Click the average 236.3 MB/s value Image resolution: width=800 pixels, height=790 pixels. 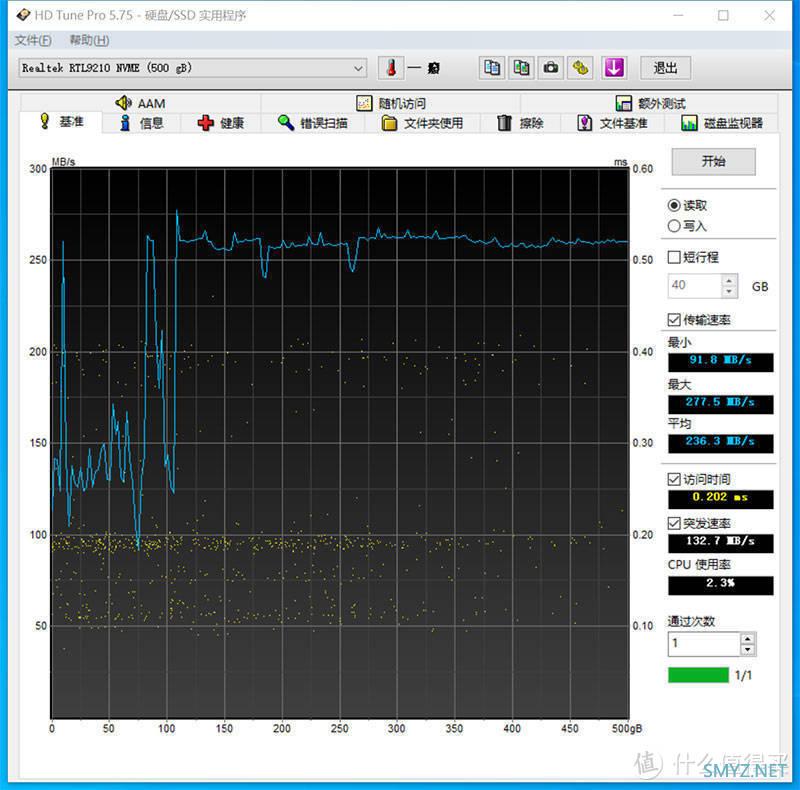(x=720, y=442)
